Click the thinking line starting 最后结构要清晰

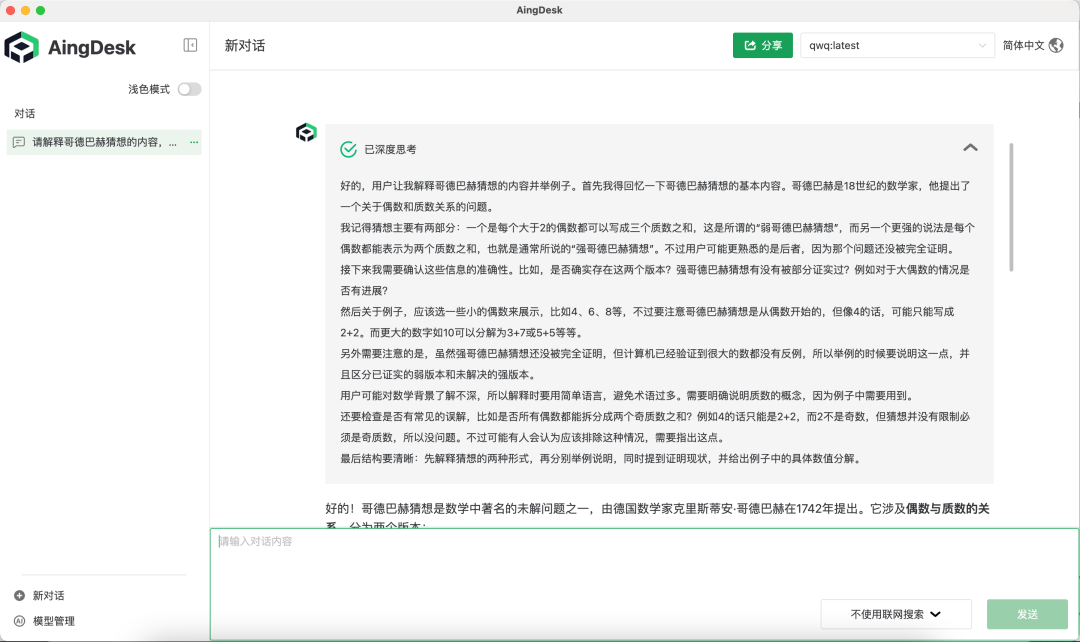pos(602,458)
